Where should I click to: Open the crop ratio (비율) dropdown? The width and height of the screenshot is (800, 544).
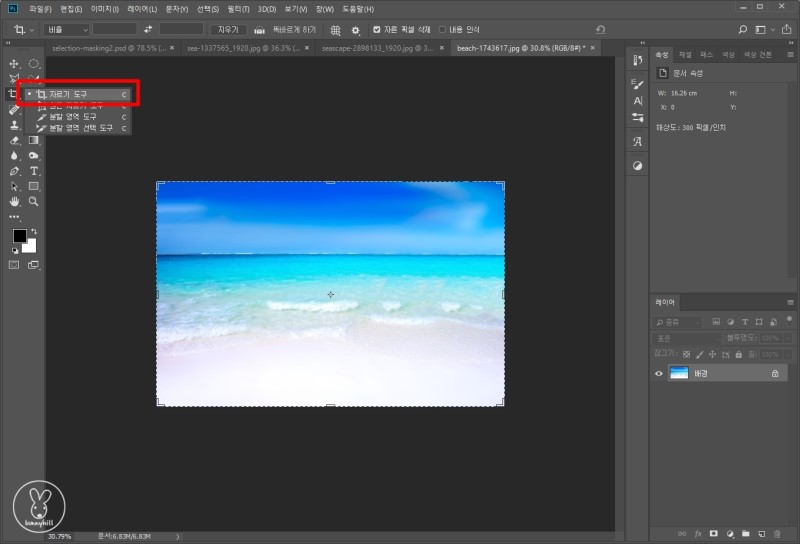(66, 30)
